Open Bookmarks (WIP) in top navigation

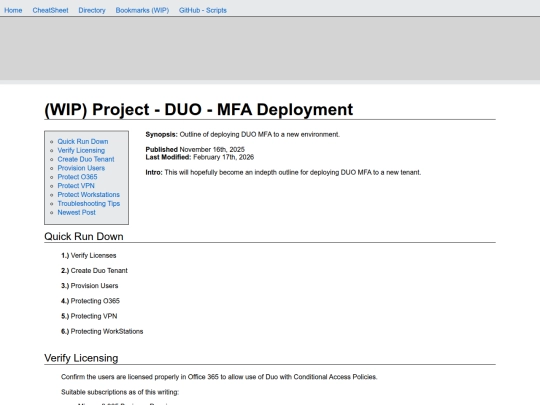click(x=142, y=10)
